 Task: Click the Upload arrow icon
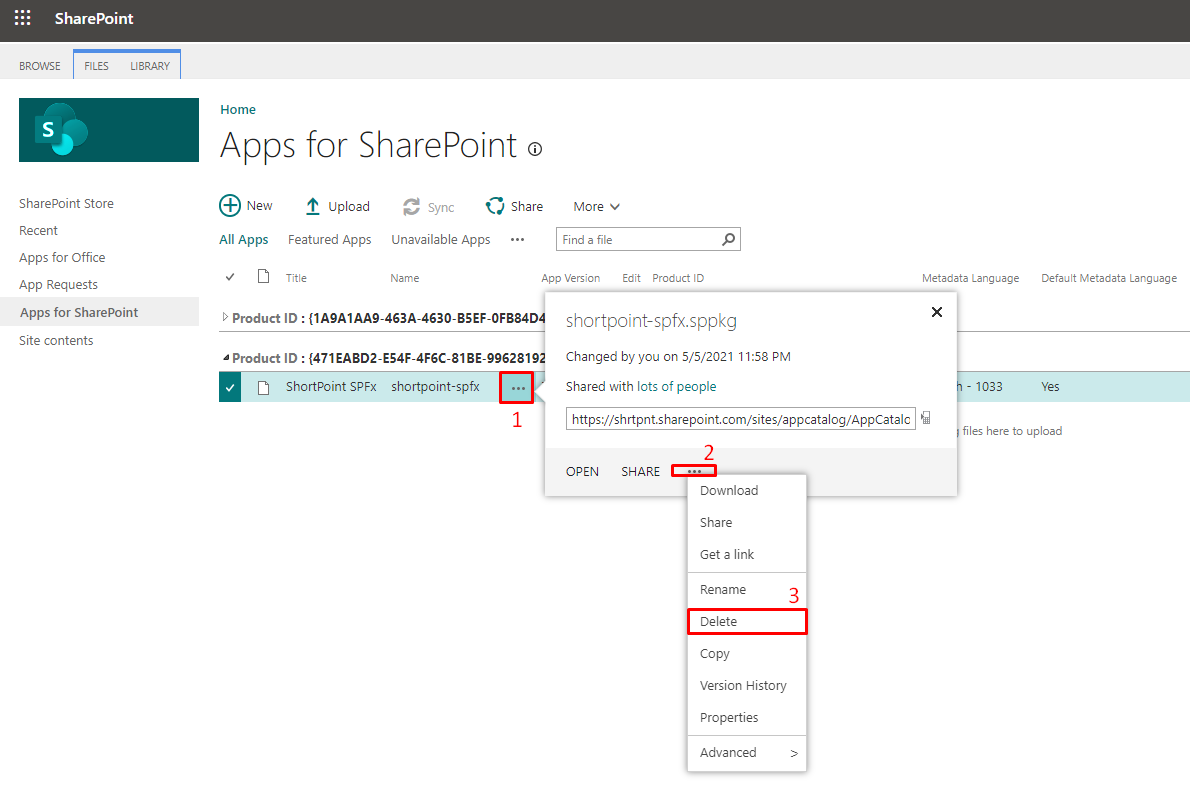[312, 206]
